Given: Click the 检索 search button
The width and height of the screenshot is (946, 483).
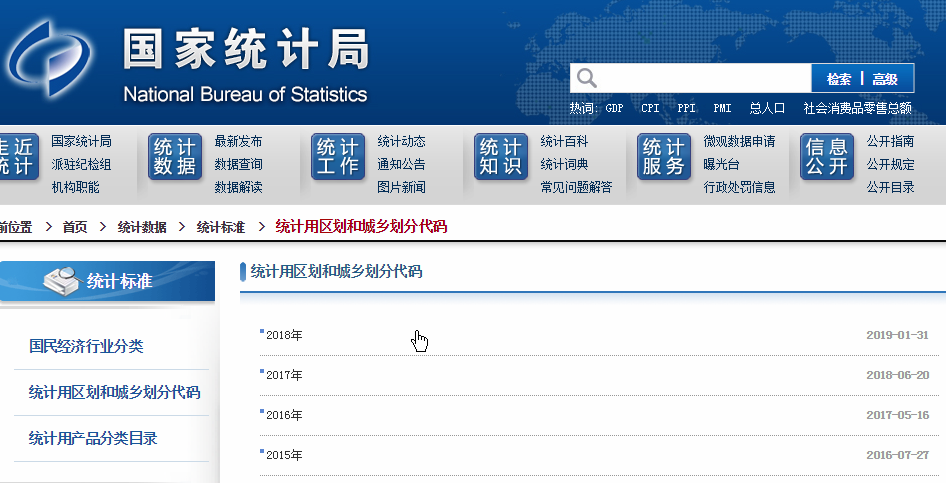Looking at the screenshot, I should [838, 79].
